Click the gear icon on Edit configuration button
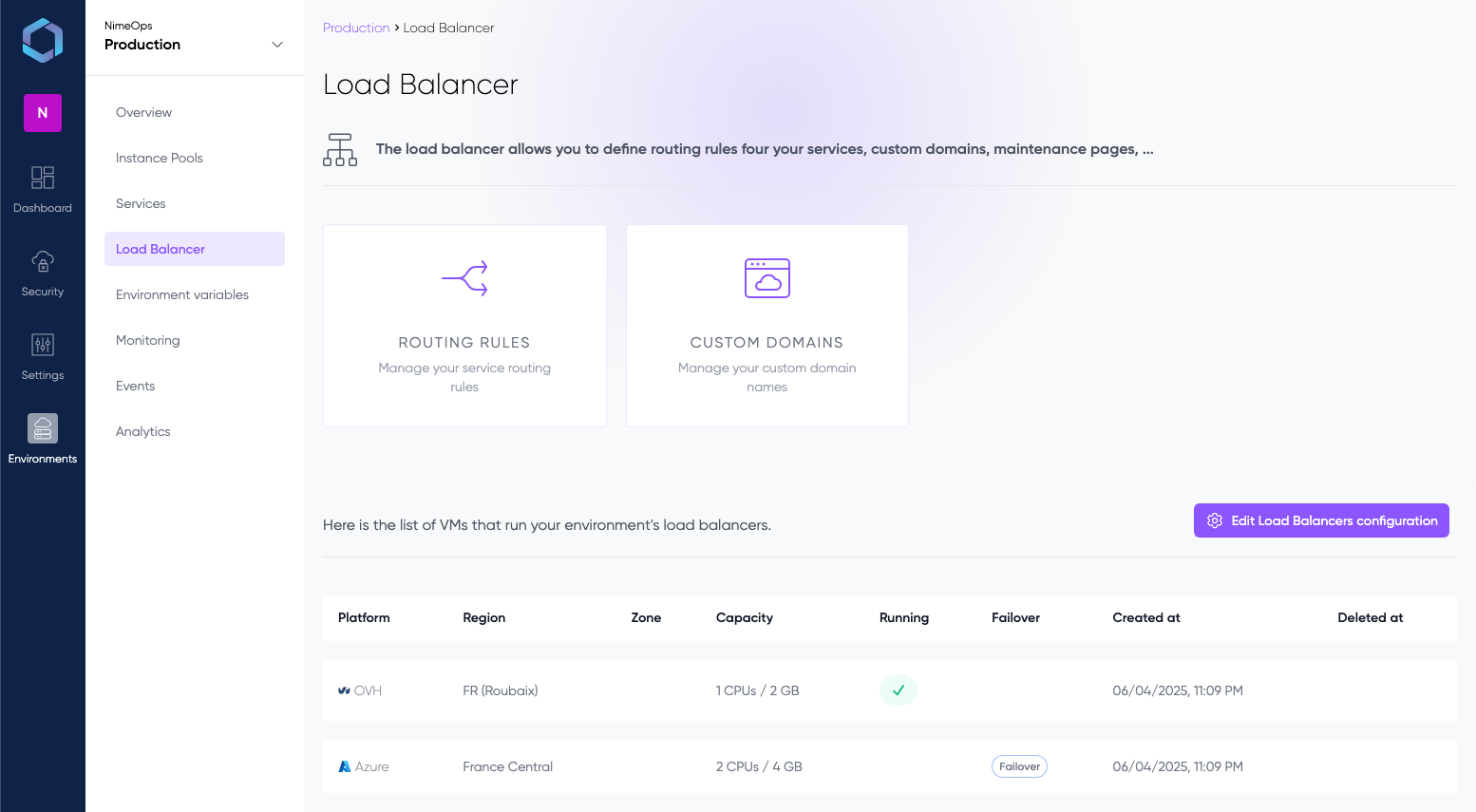The height and width of the screenshot is (812, 1476). (x=1215, y=520)
